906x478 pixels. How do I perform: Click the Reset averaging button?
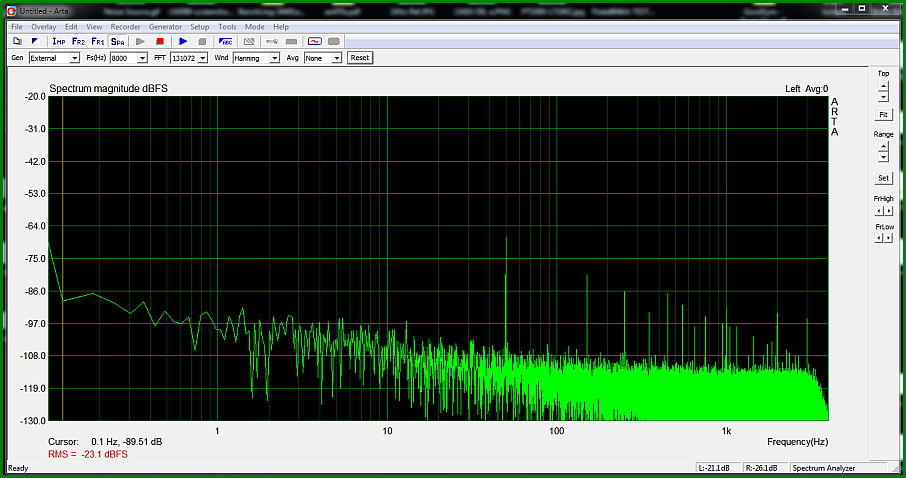click(360, 58)
